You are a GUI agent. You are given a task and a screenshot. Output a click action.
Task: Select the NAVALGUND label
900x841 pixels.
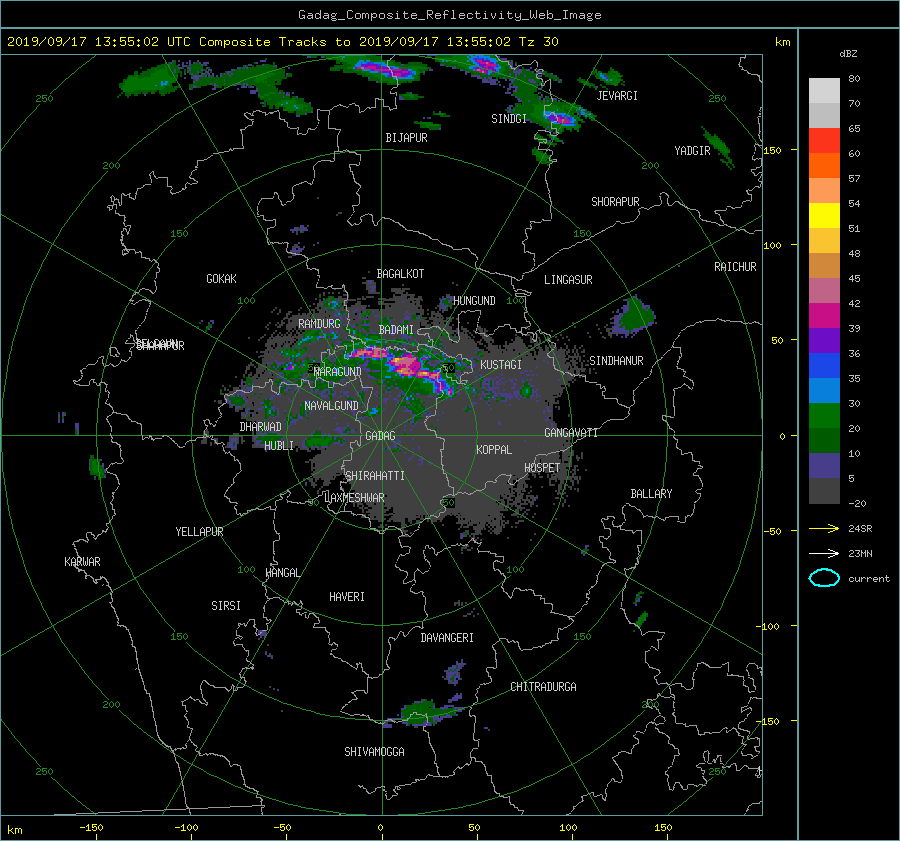[331, 405]
